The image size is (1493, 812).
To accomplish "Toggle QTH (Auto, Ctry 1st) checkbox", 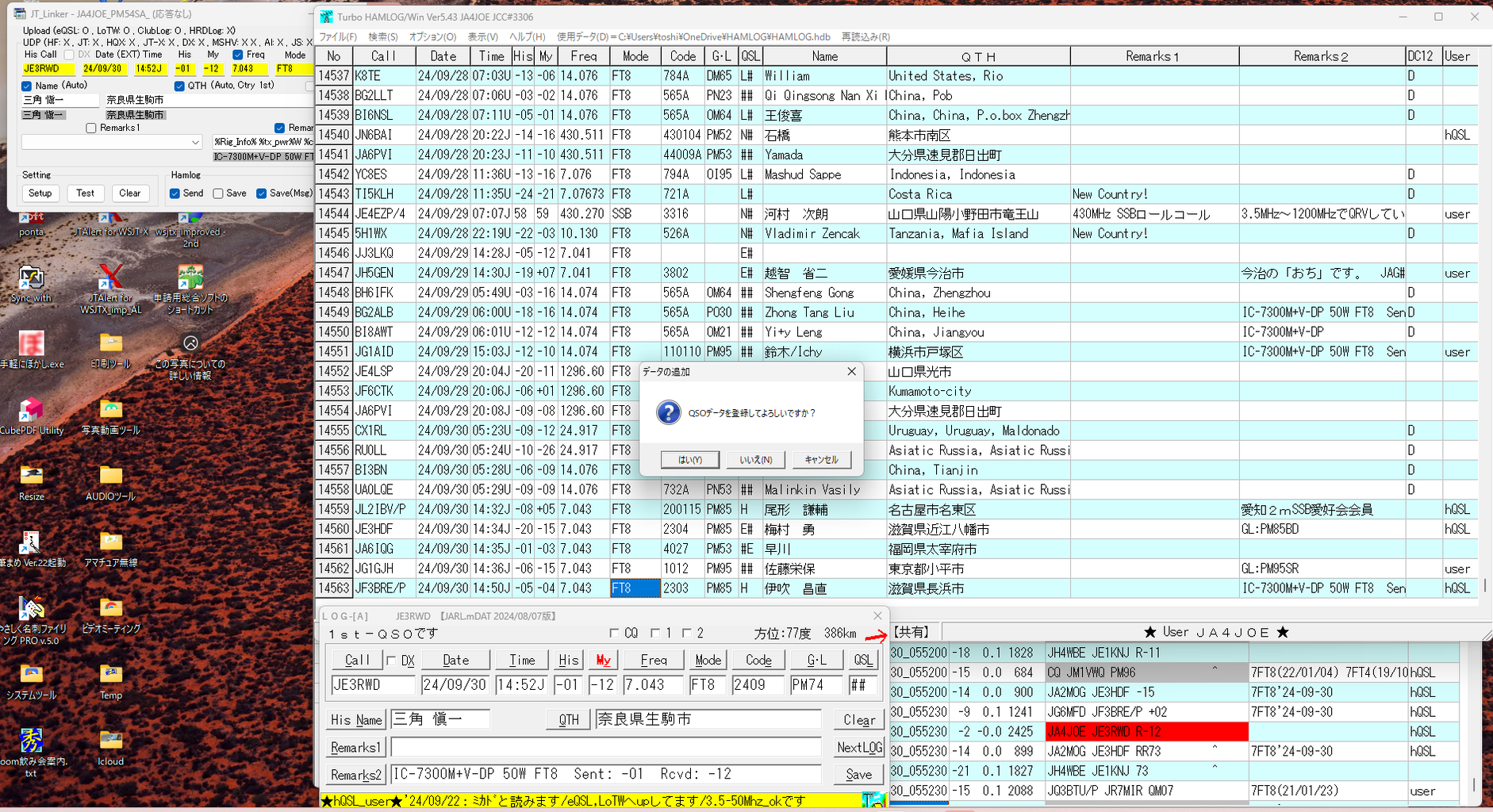I will [179, 86].
